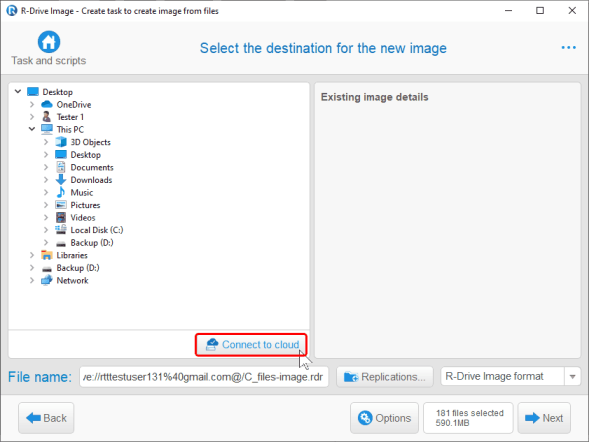Click the Local Disk (C:) drive icon
Screen dimensions: 589x442
61,229
